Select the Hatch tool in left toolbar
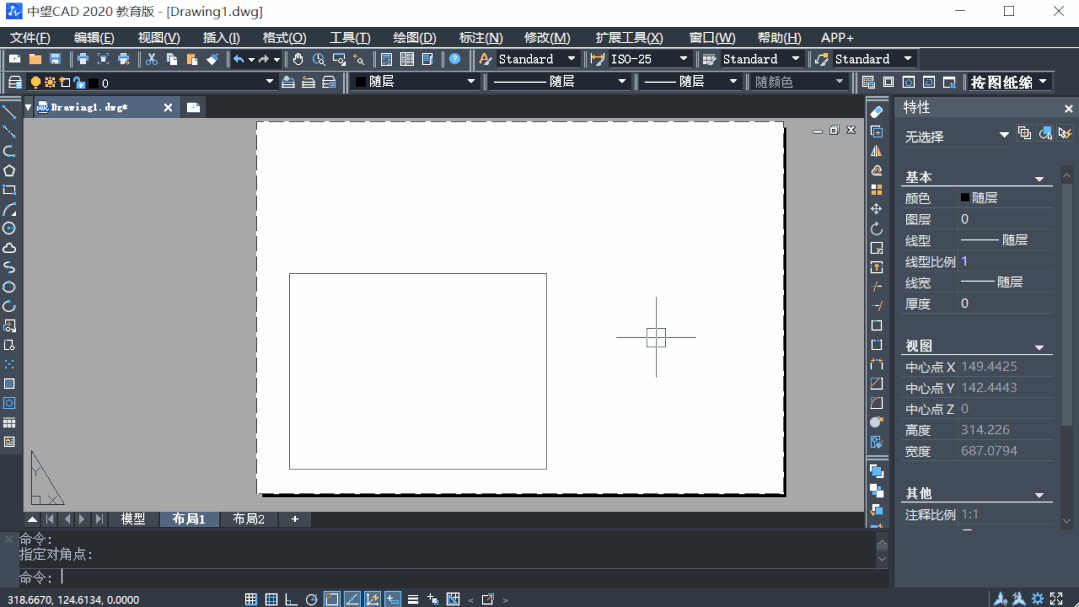This screenshot has height=607, width=1079. point(9,383)
